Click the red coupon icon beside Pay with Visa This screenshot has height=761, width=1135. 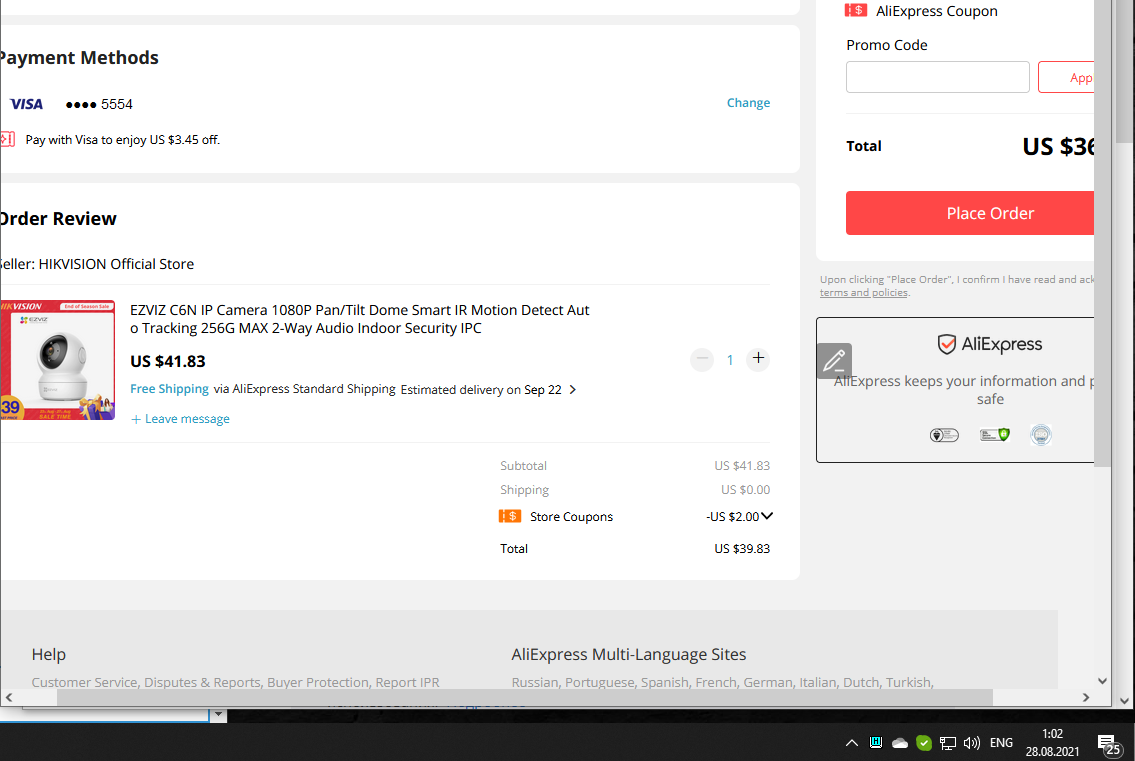[7, 139]
